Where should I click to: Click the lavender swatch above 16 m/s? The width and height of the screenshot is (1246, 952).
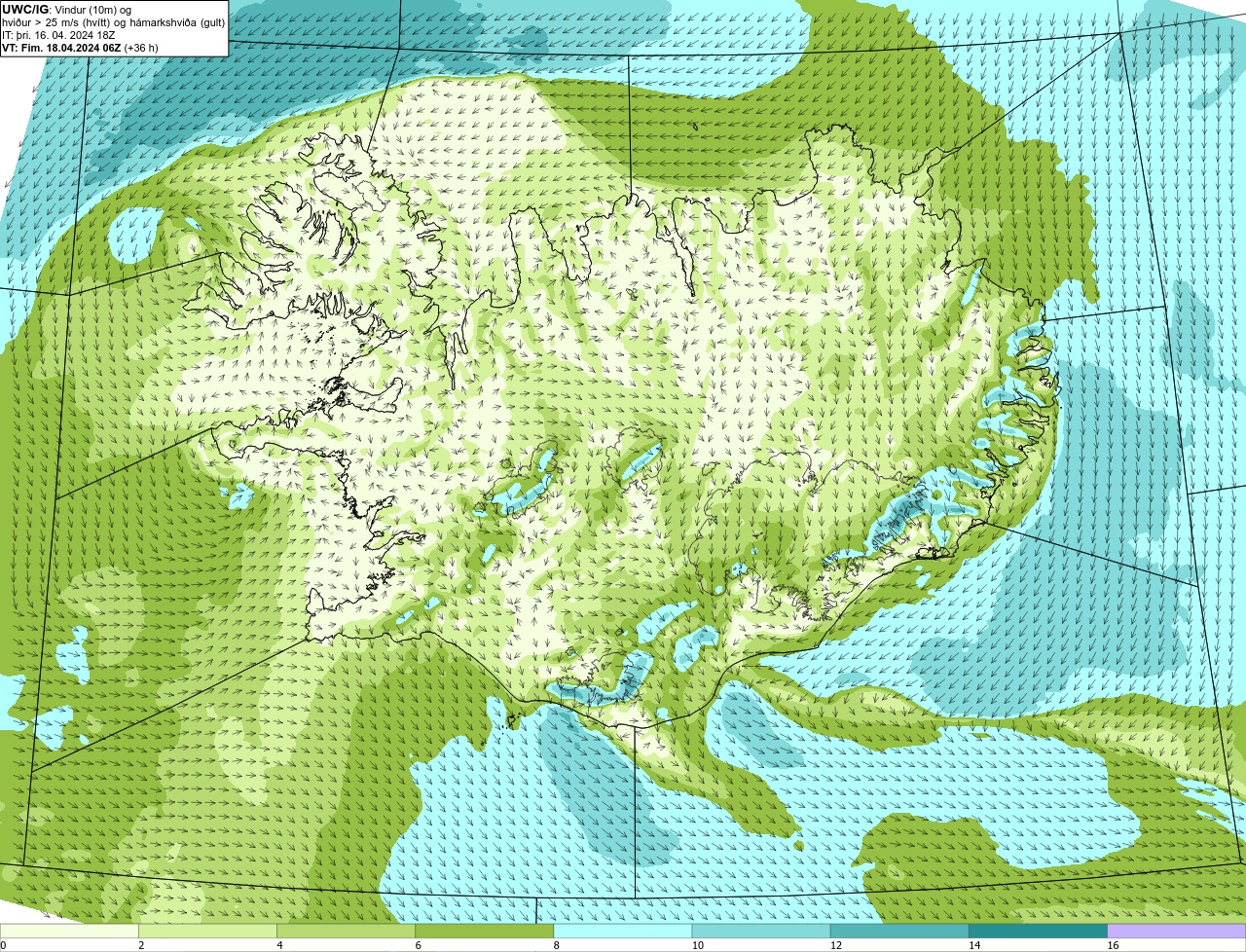1177,931
